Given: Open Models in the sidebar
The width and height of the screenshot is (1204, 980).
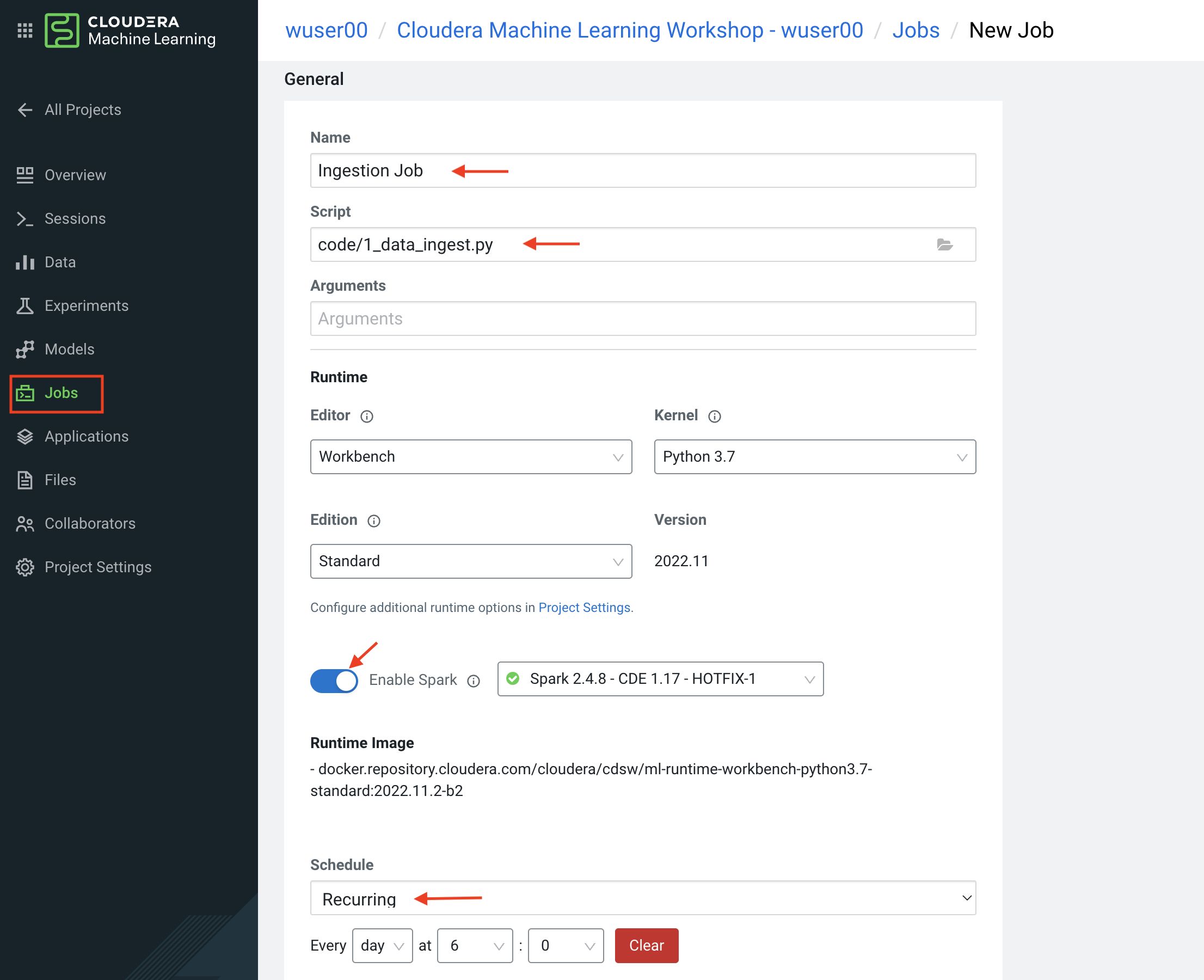Looking at the screenshot, I should click(69, 349).
